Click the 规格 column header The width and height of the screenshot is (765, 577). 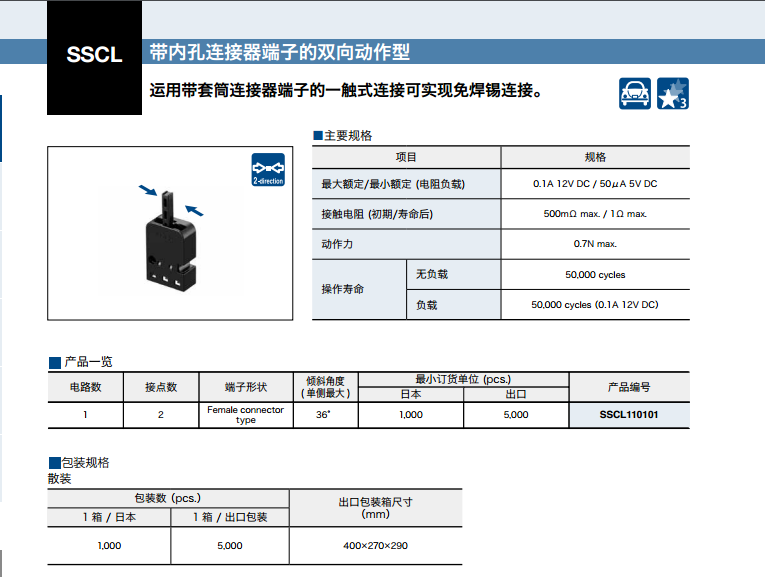pos(595,157)
